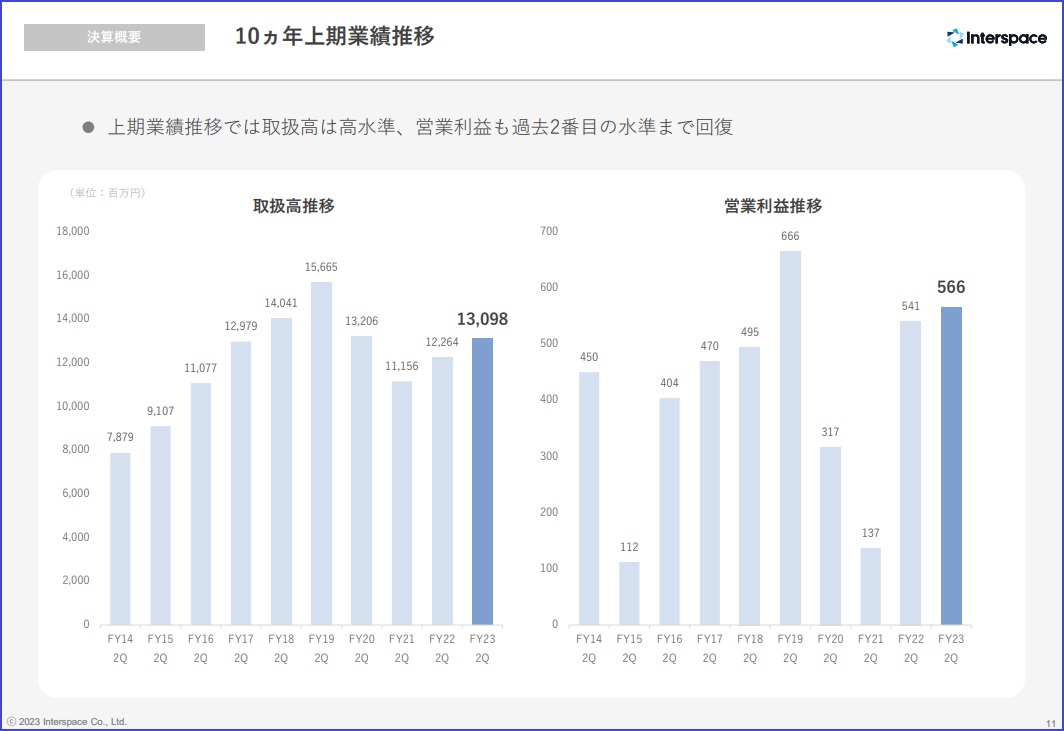The width and height of the screenshot is (1064, 731).
Task: Click the 単位：百万円 unit note
Action: [108, 192]
